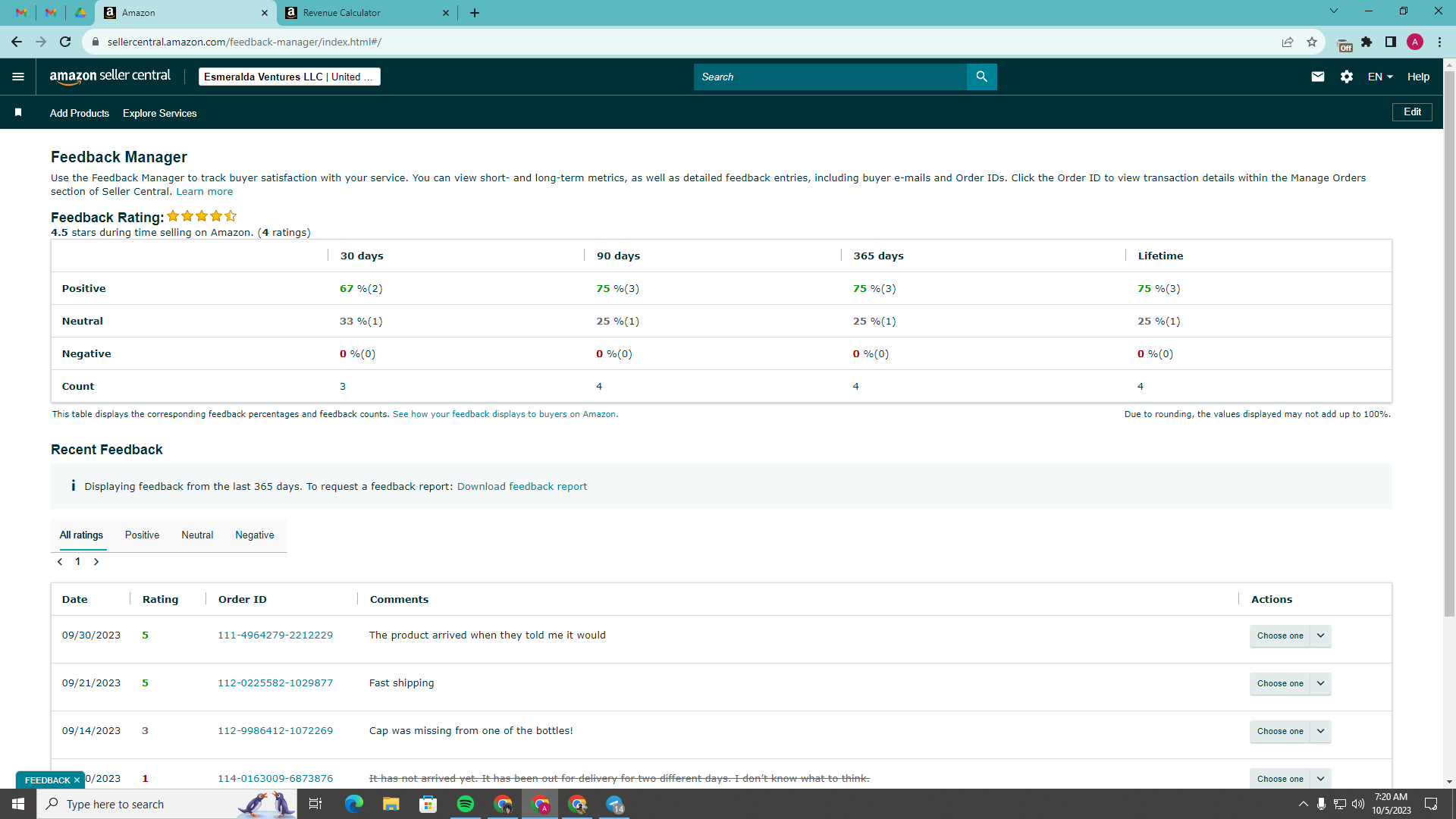The image size is (1456, 819).
Task: Select the All ratings tab
Action: 81,535
